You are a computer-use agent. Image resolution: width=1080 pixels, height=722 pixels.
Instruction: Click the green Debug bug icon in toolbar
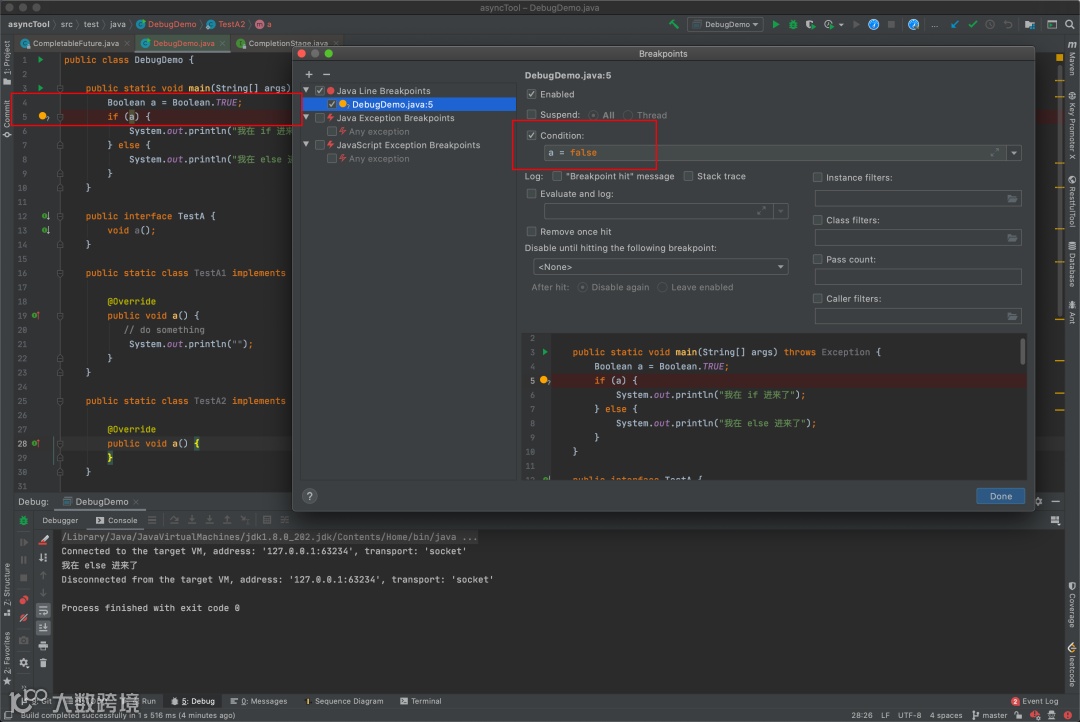[x=793, y=24]
